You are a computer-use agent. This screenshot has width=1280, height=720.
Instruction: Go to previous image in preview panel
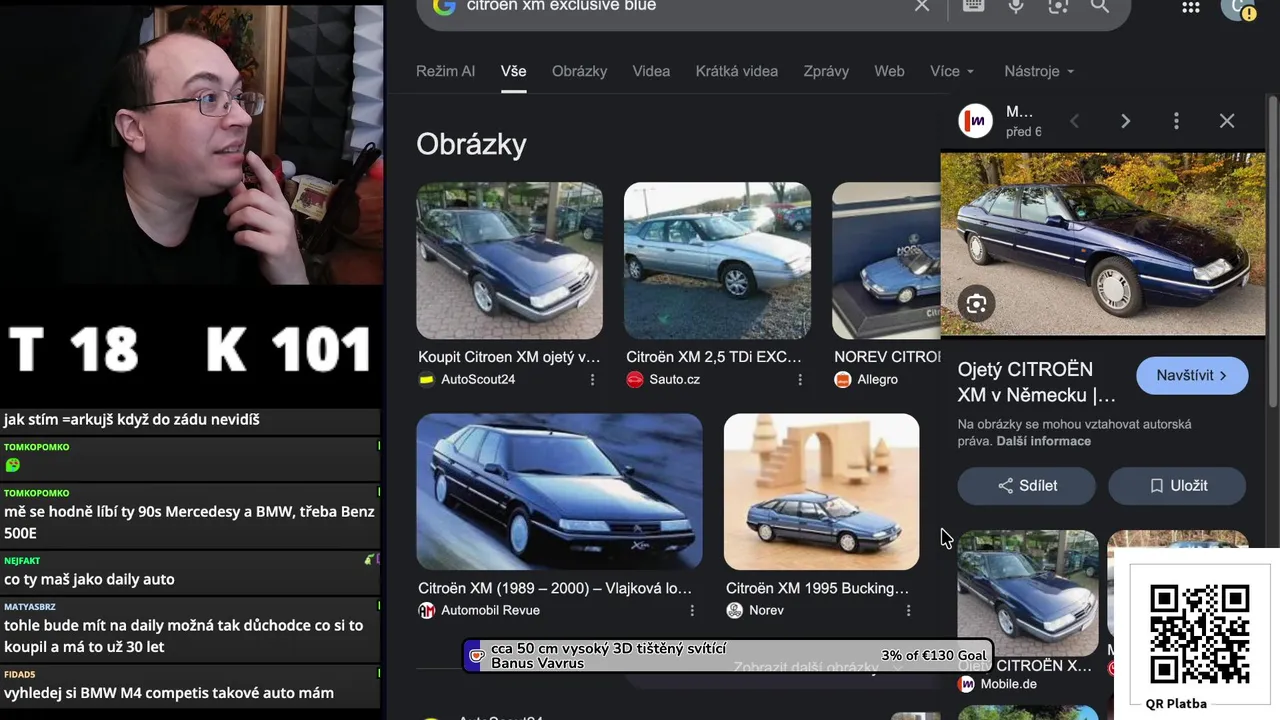coord(1074,121)
